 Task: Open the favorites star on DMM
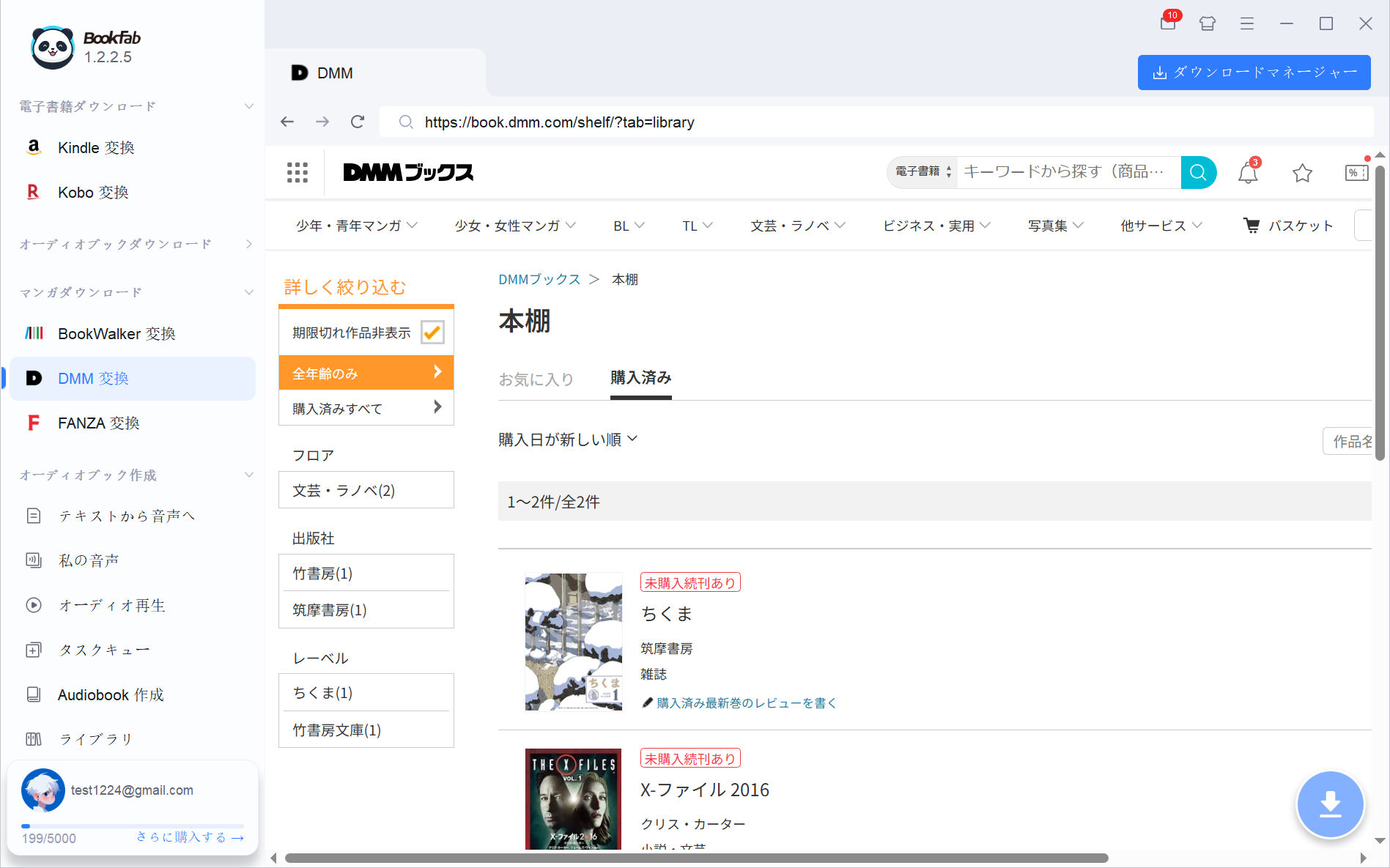[x=1302, y=173]
